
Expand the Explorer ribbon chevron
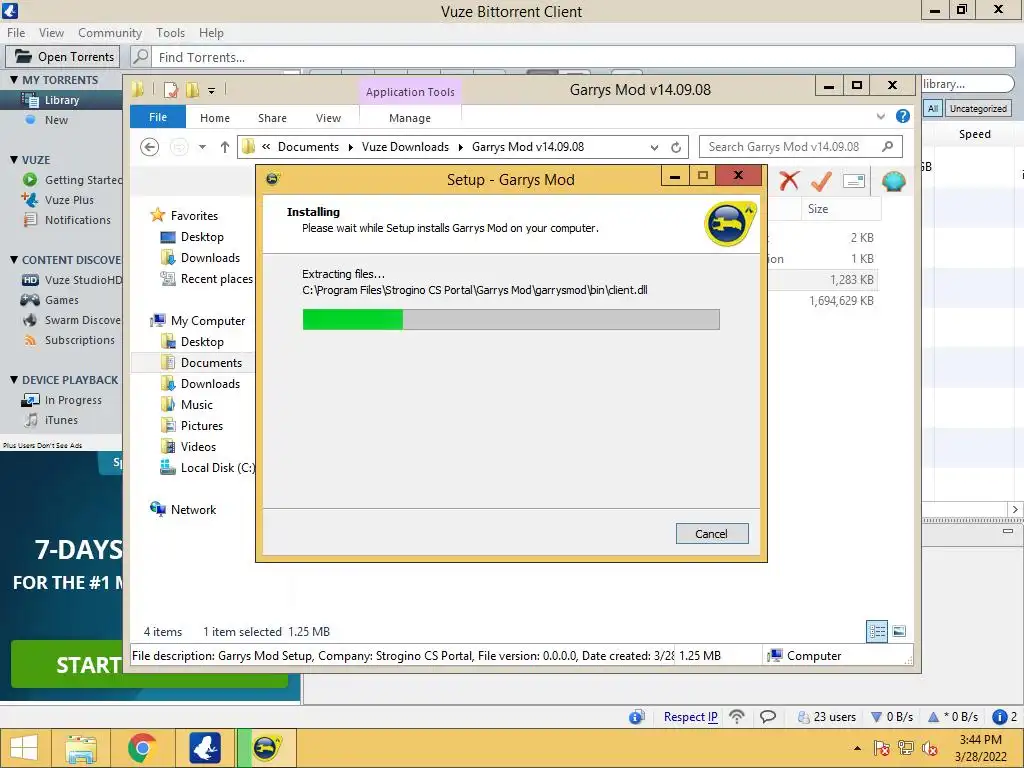(x=880, y=117)
